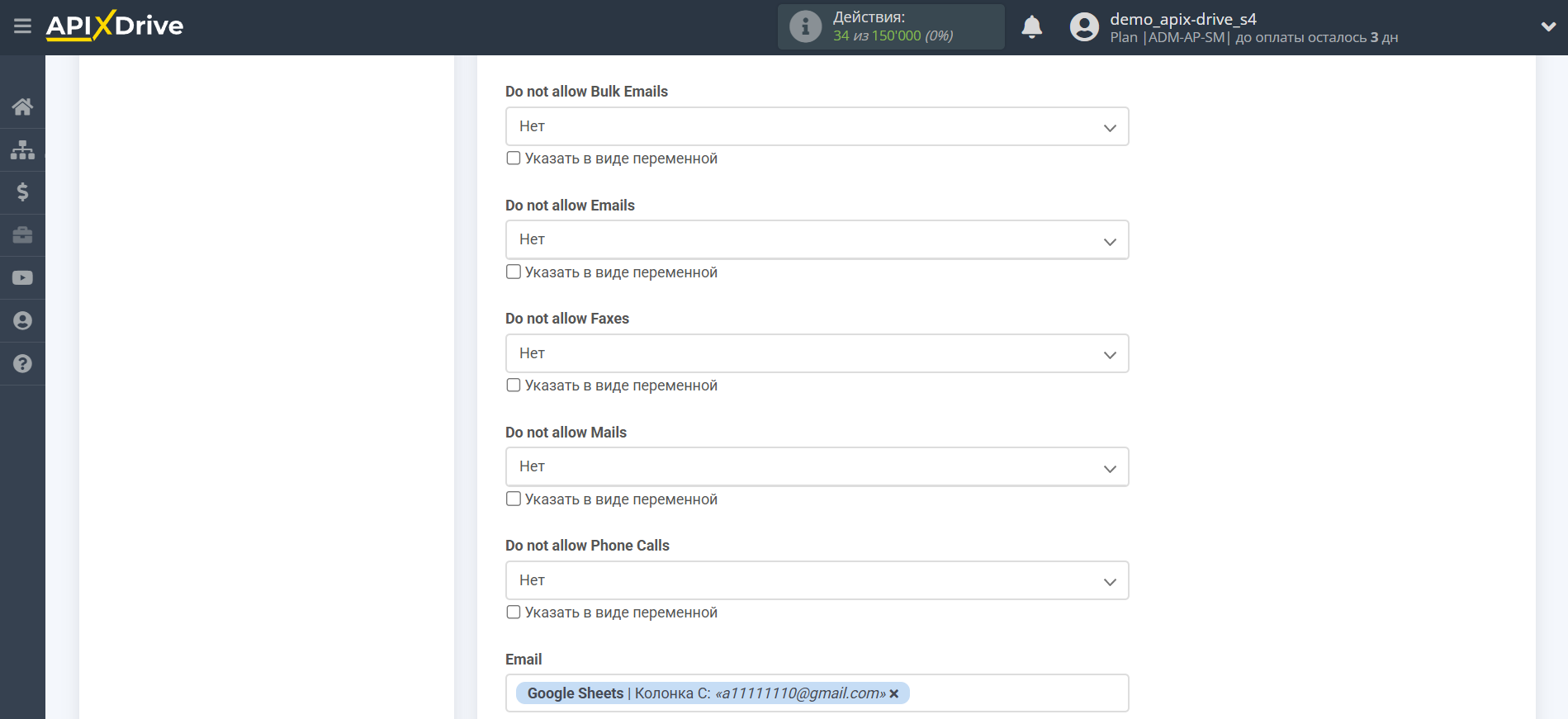
Task: Open YouTube video tutorials icon in sidebar
Action: click(x=22, y=278)
